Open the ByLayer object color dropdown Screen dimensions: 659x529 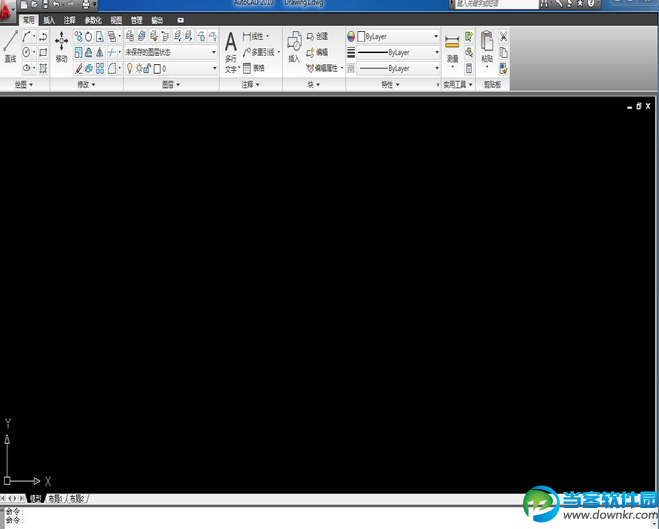point(398,37)
